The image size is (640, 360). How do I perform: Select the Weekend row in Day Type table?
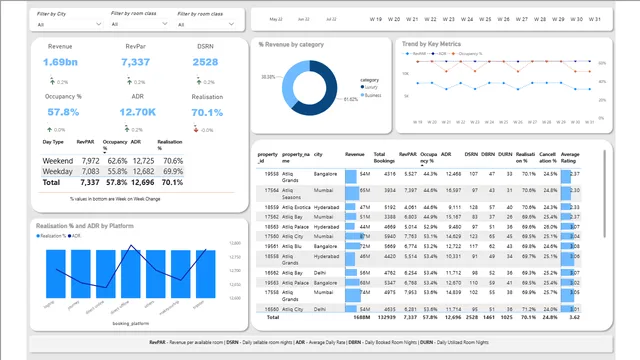[112, 161]
